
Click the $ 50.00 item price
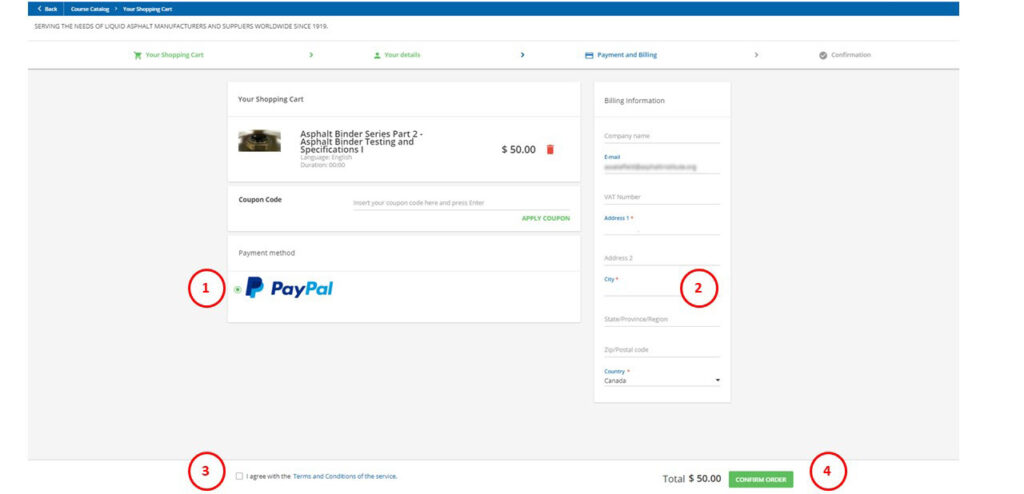(519, 150)
